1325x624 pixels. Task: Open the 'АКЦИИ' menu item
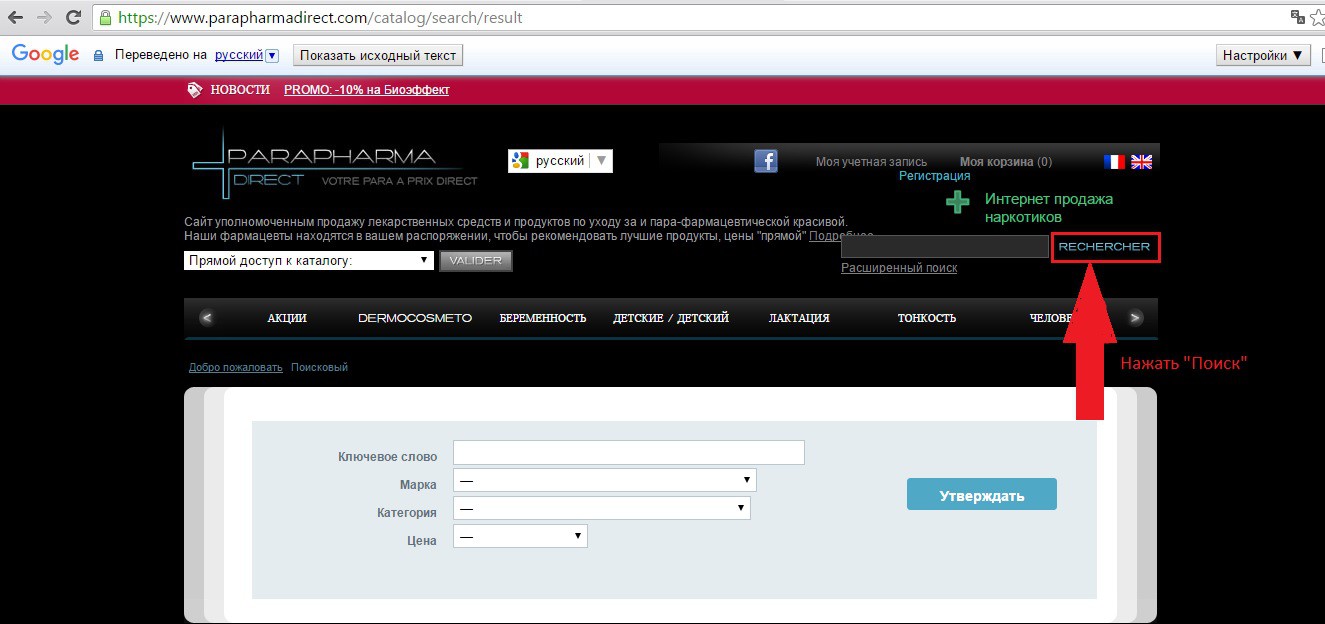[x=287, y=318]
